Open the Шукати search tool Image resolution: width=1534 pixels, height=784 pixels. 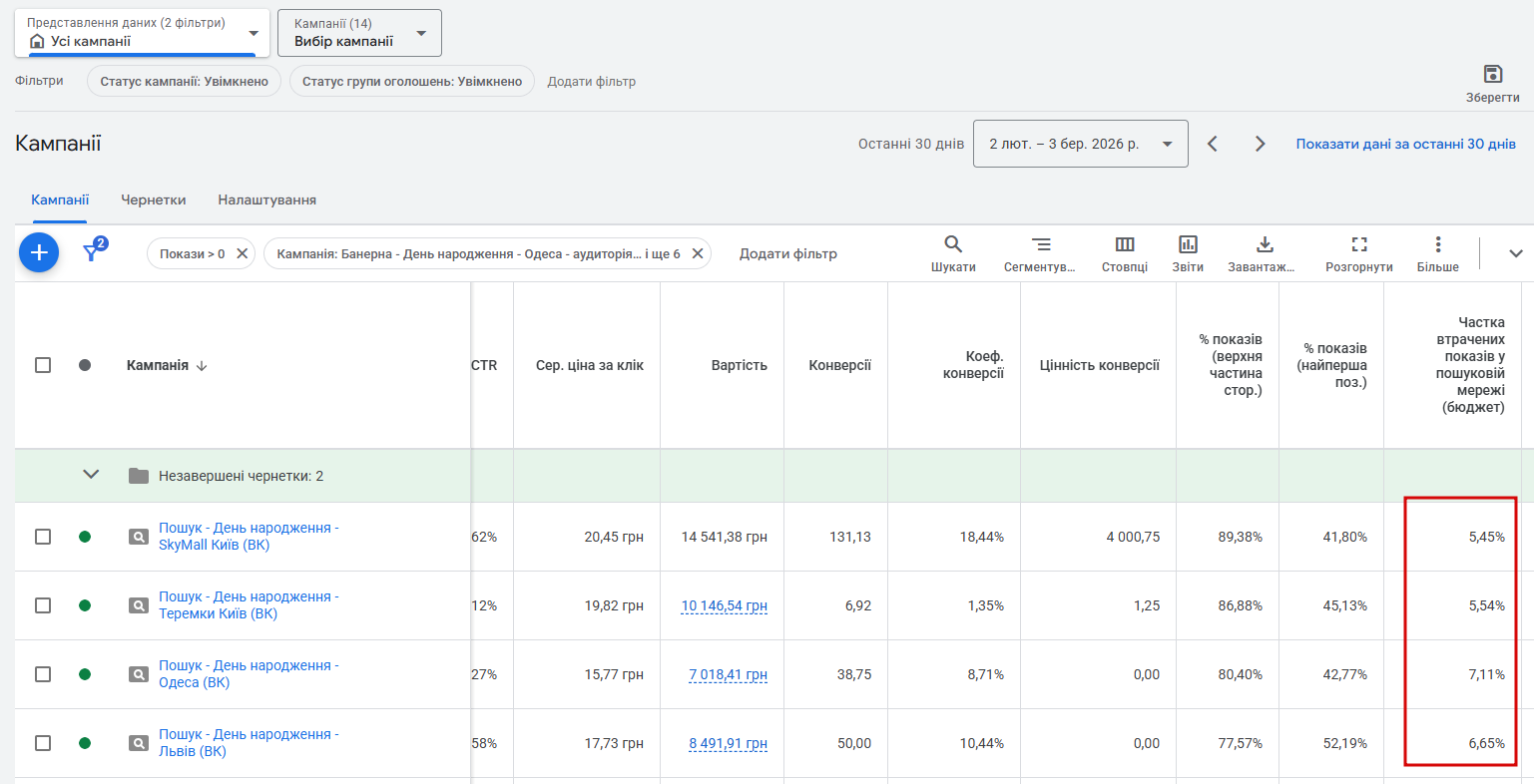click(953, 244)
